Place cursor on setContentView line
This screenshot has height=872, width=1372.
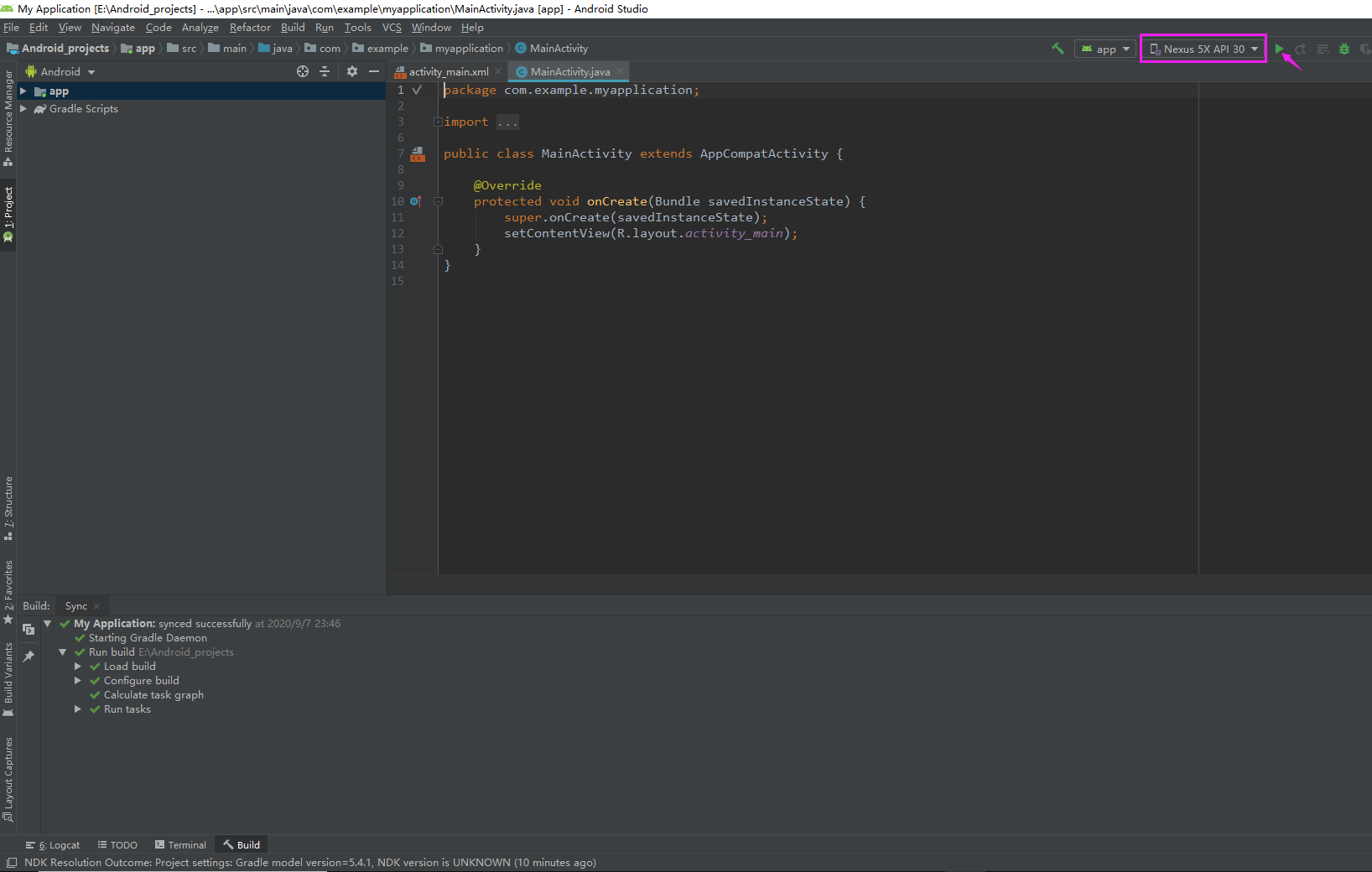pos(651,233)
